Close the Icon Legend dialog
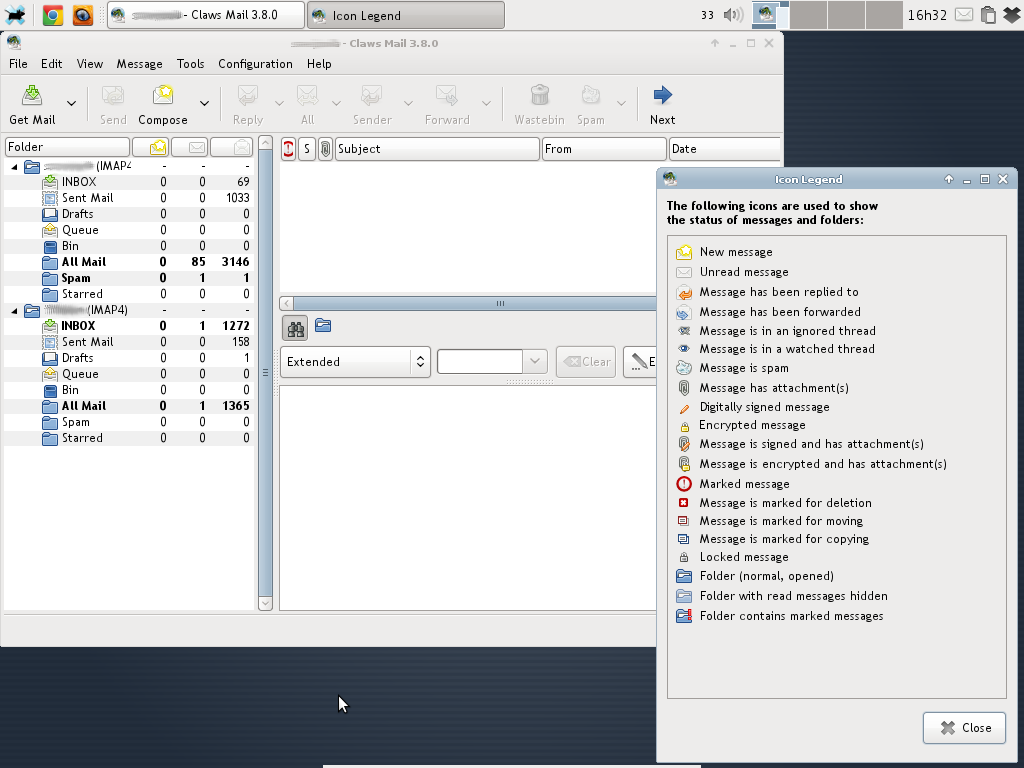 coord(964,728)
